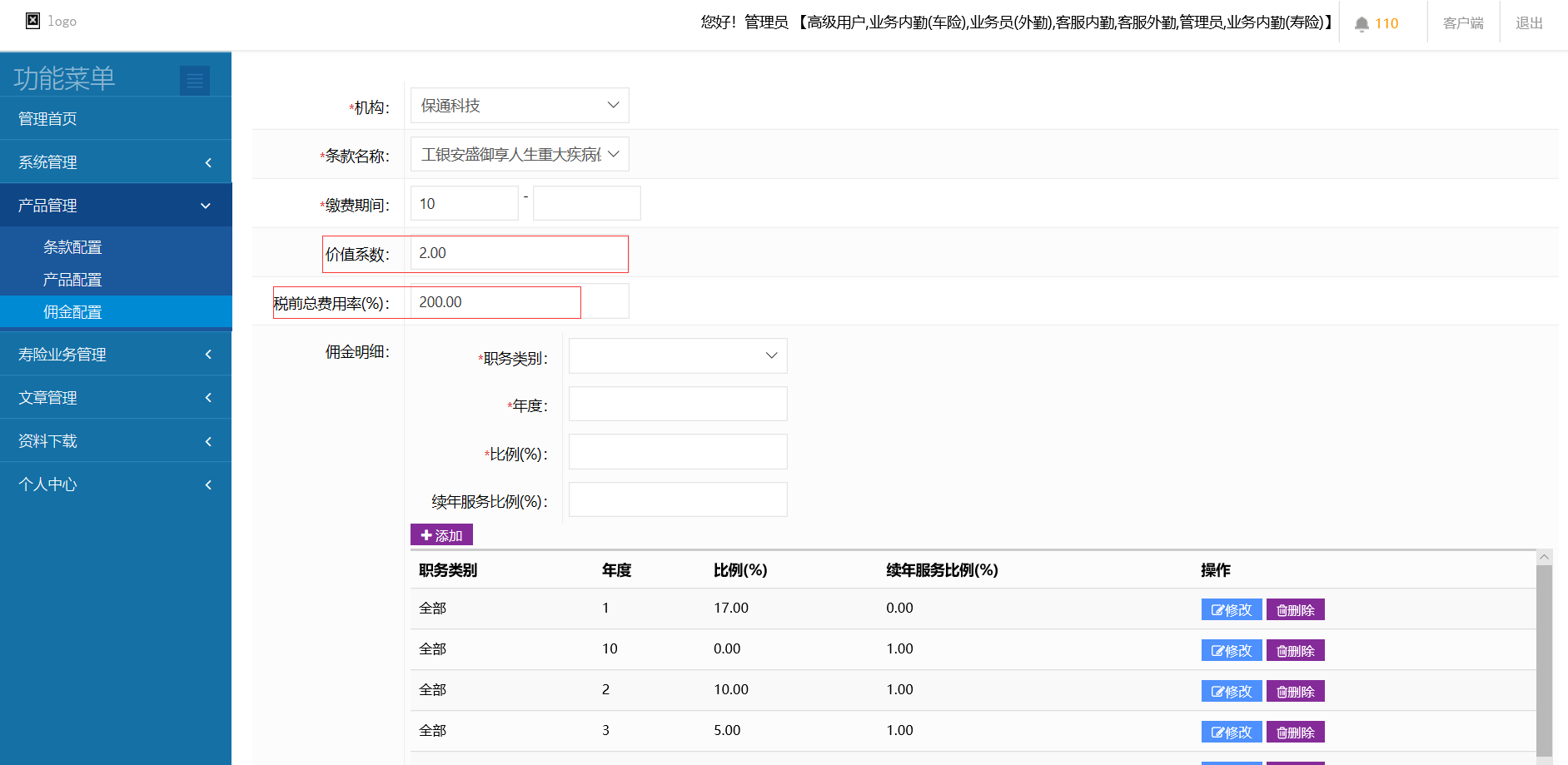Open 产品配置 in sidebar
This screenshot has height=765, width=1568.
72,280
